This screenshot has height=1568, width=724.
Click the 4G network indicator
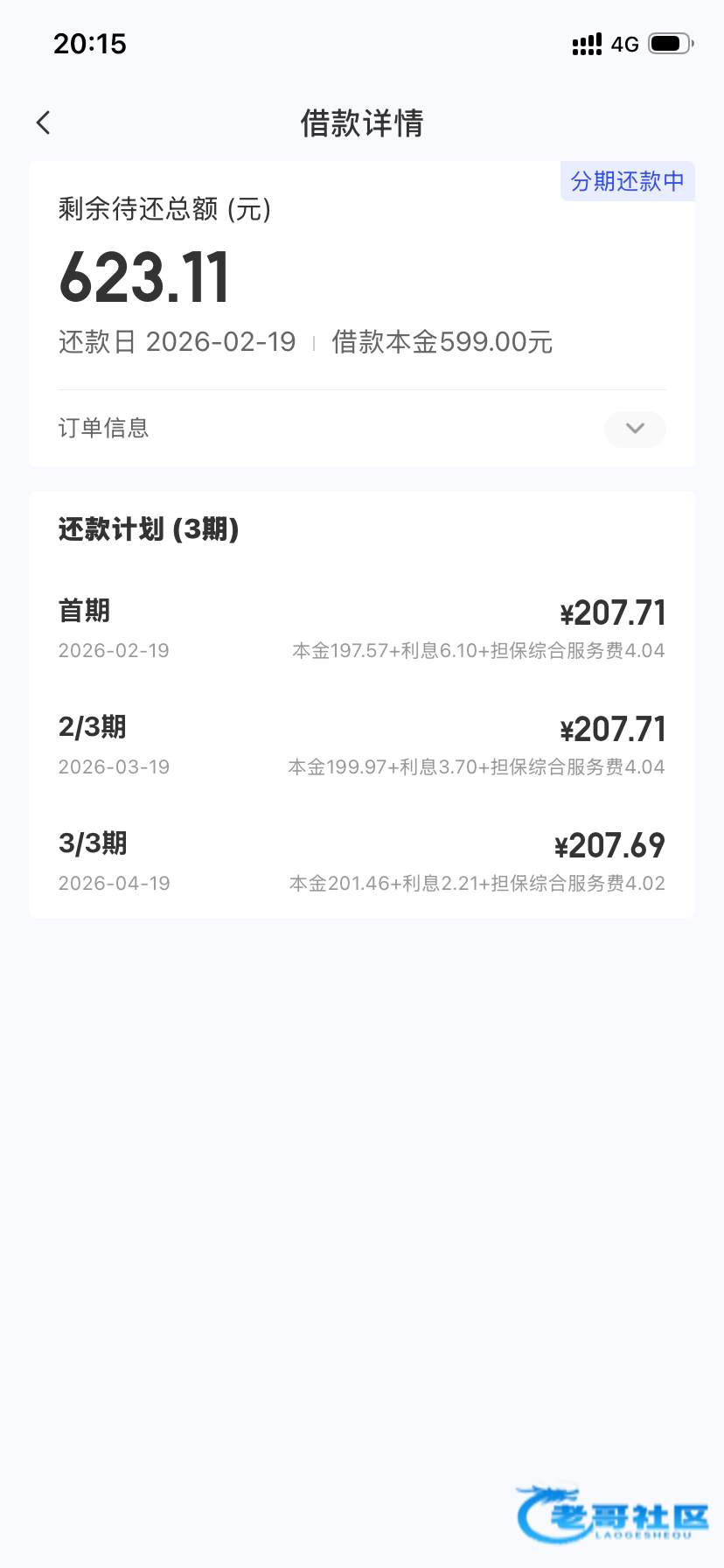point(625,45)
